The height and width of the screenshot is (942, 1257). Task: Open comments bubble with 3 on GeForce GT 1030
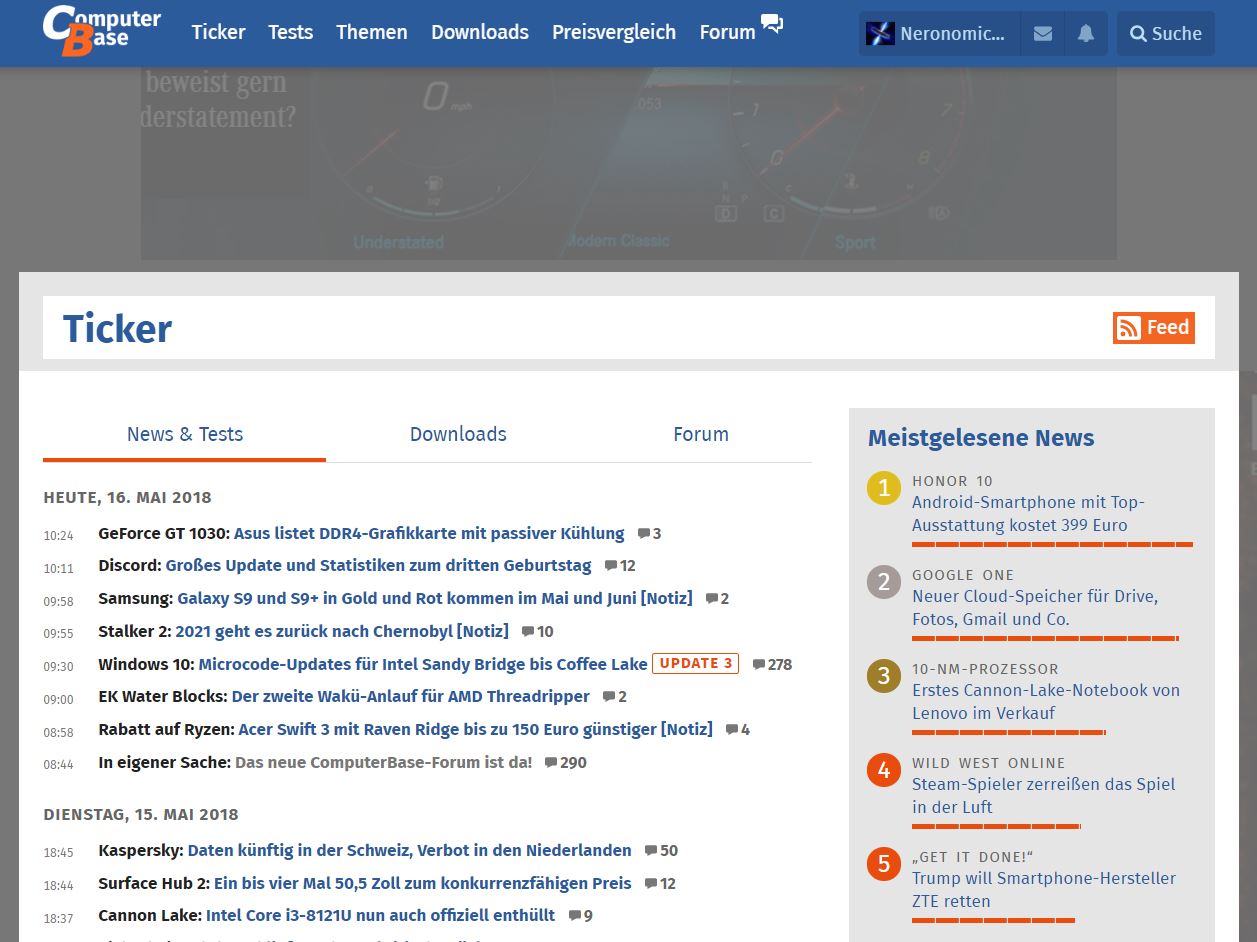click(x=649, y=534)
